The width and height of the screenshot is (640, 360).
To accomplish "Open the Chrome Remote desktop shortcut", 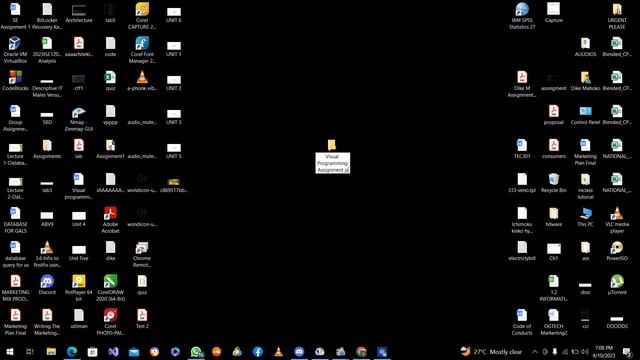I will 142,254.
